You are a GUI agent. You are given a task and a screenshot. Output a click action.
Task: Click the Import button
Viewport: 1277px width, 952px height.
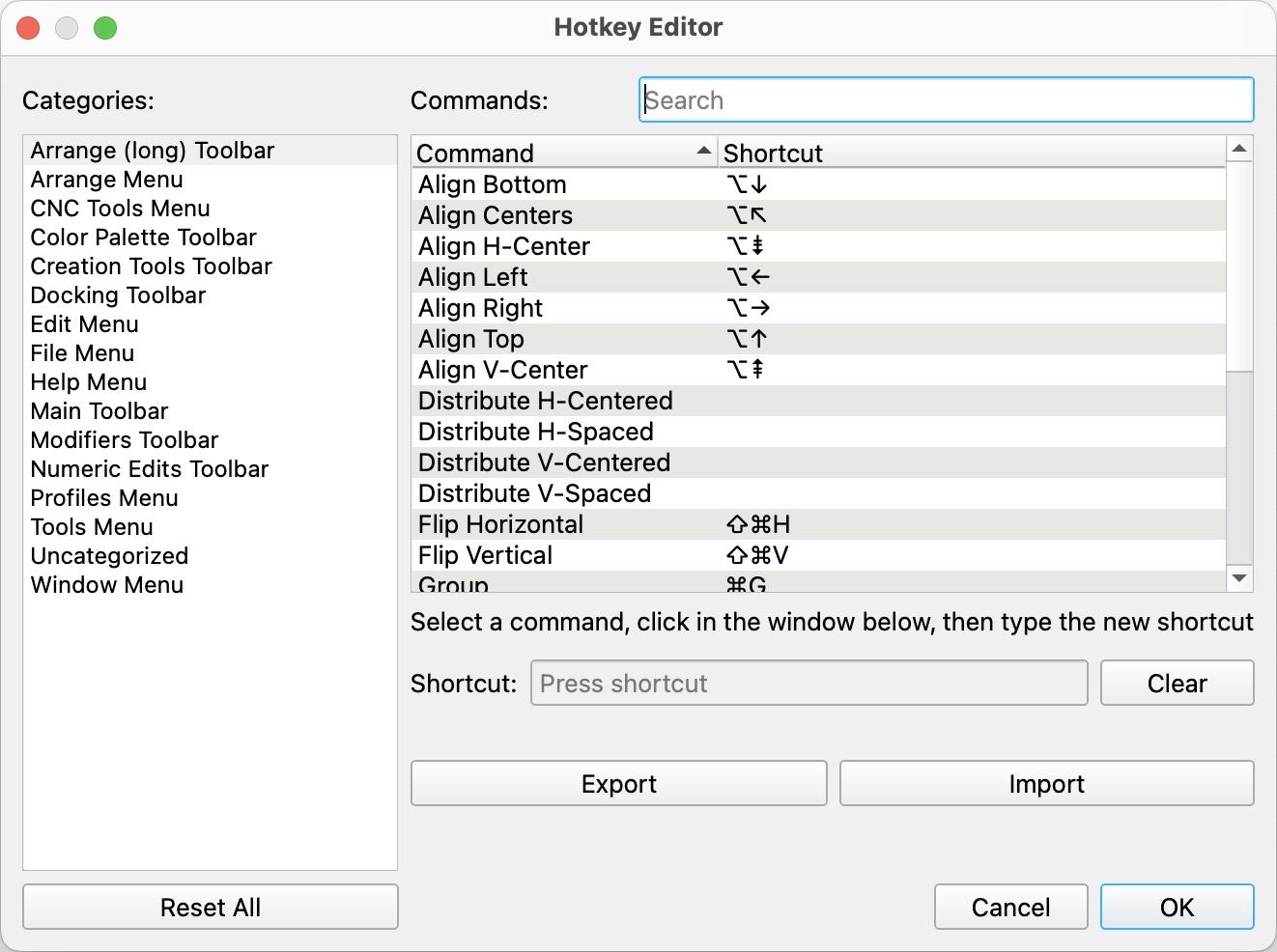point(1046,784)
